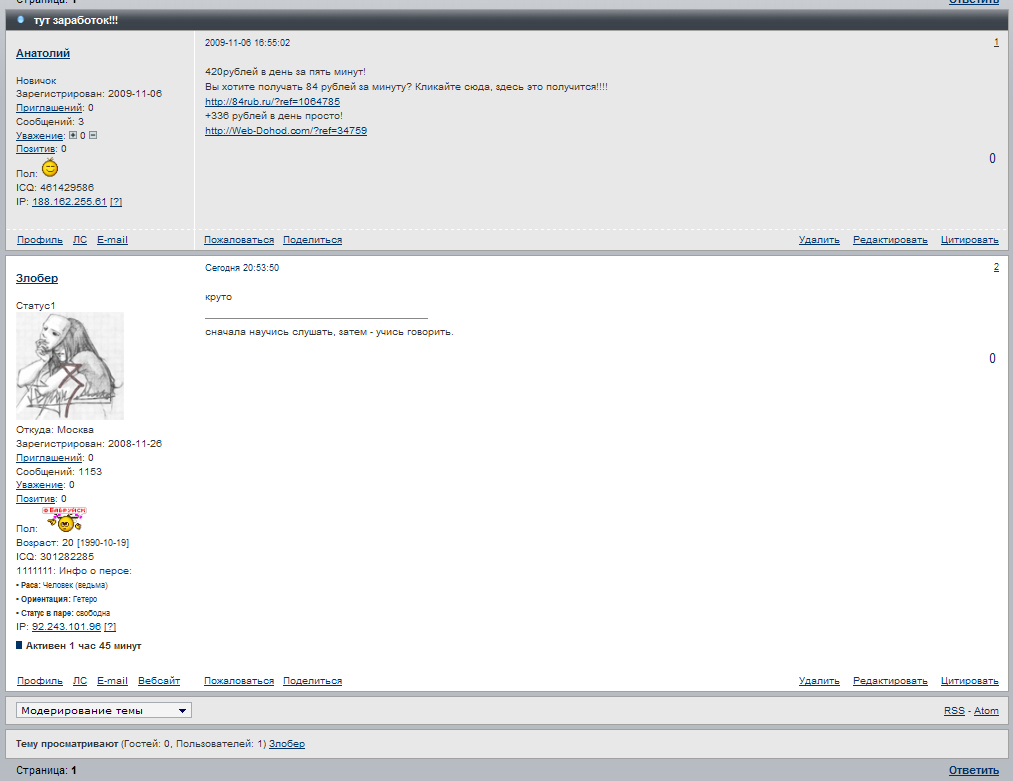
Task: Open Злобер's avatar image
Action: [x=70, y=366]
